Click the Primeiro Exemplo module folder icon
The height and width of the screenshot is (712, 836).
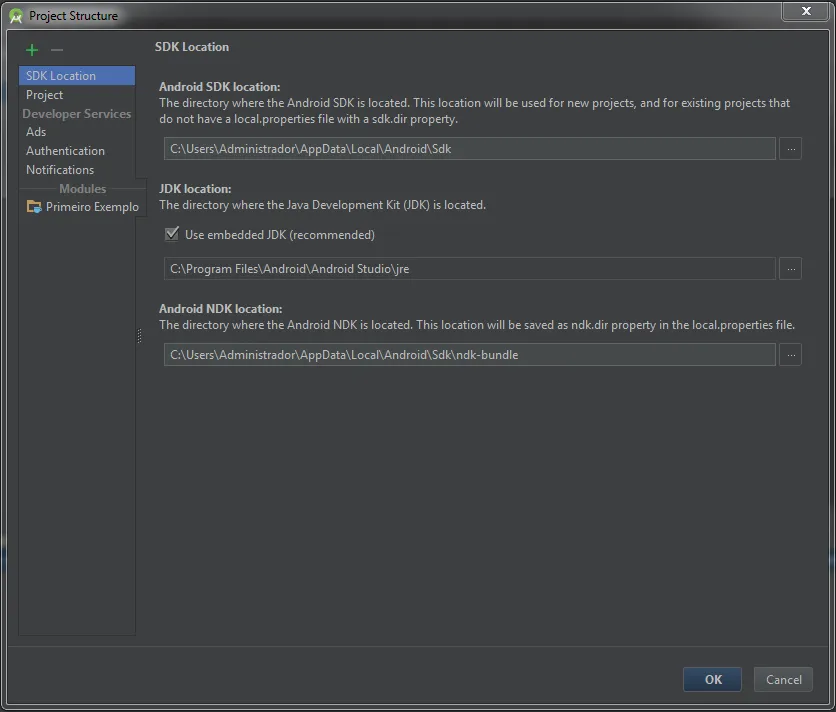coord(34,207)
